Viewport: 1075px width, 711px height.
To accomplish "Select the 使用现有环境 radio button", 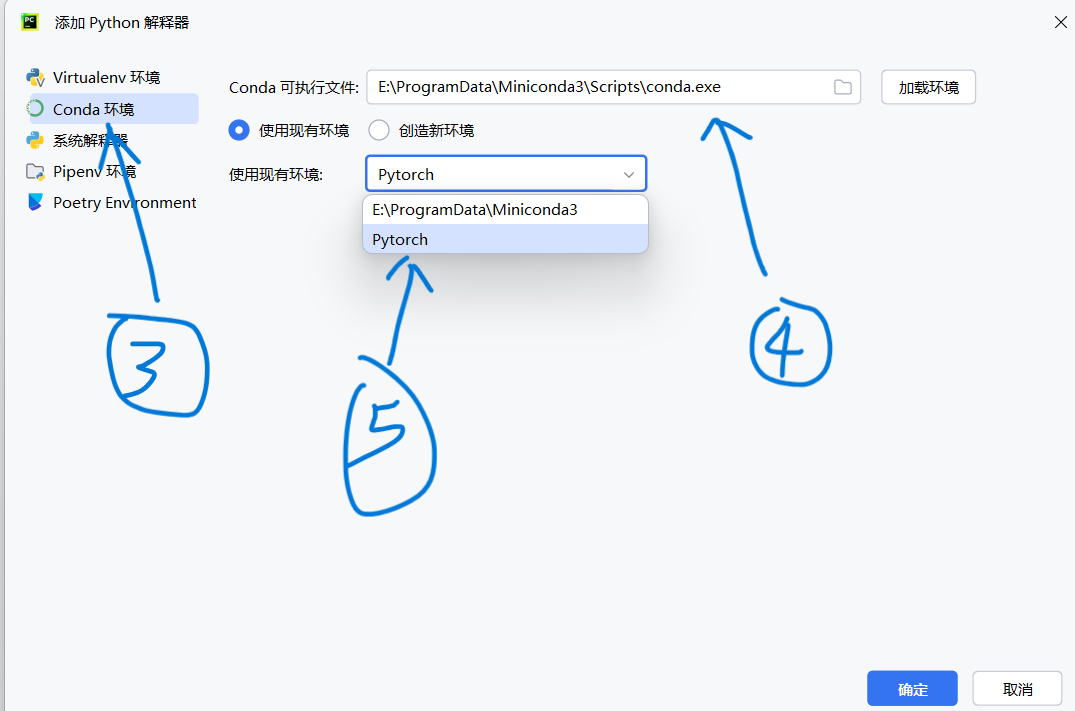I will 239,130.
